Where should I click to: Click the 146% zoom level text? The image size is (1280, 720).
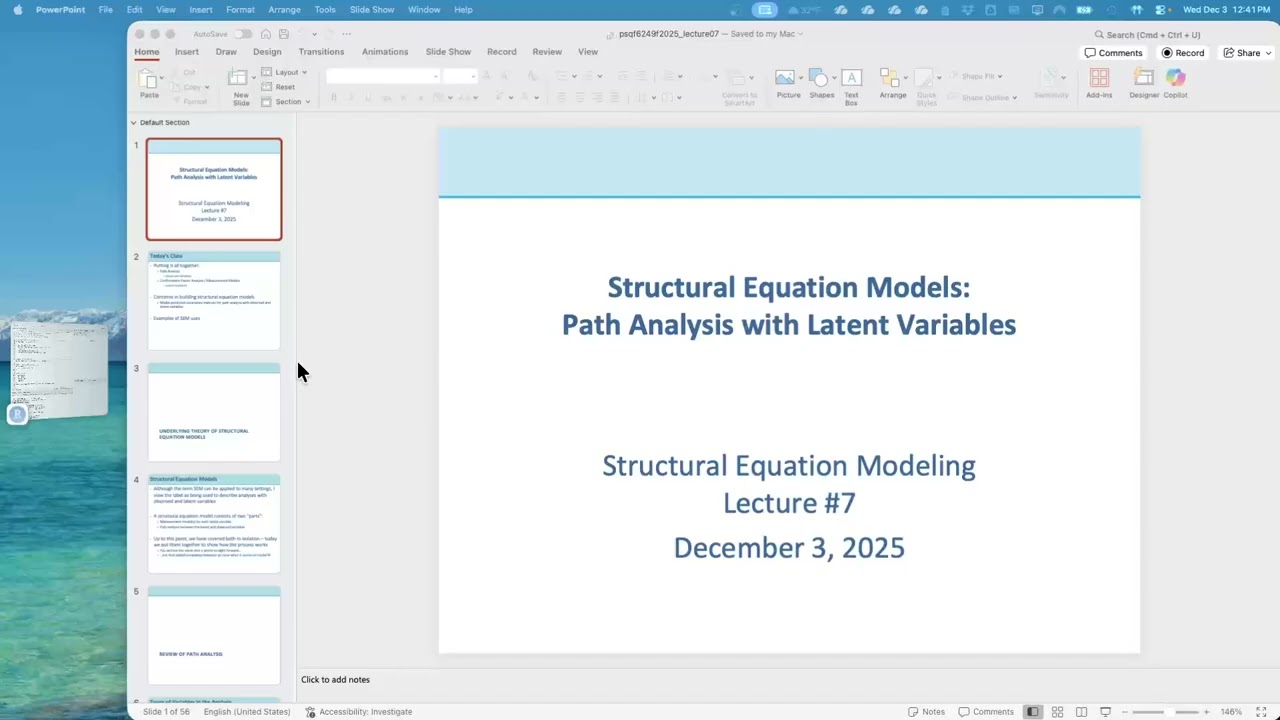[x=1231, y=712]
